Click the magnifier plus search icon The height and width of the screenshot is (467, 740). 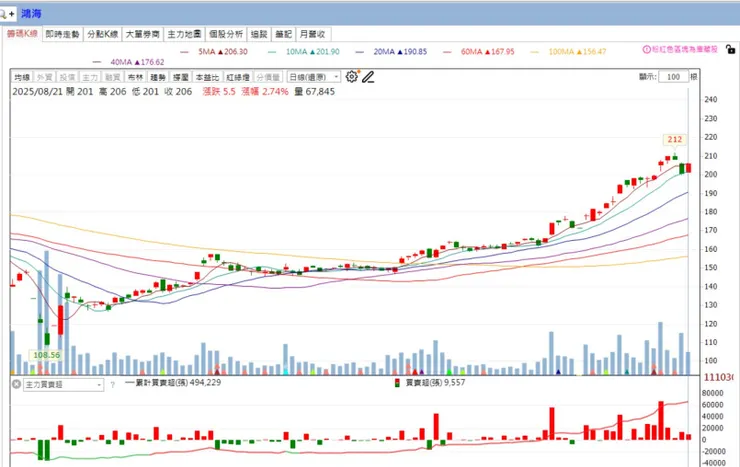(8, 14)
